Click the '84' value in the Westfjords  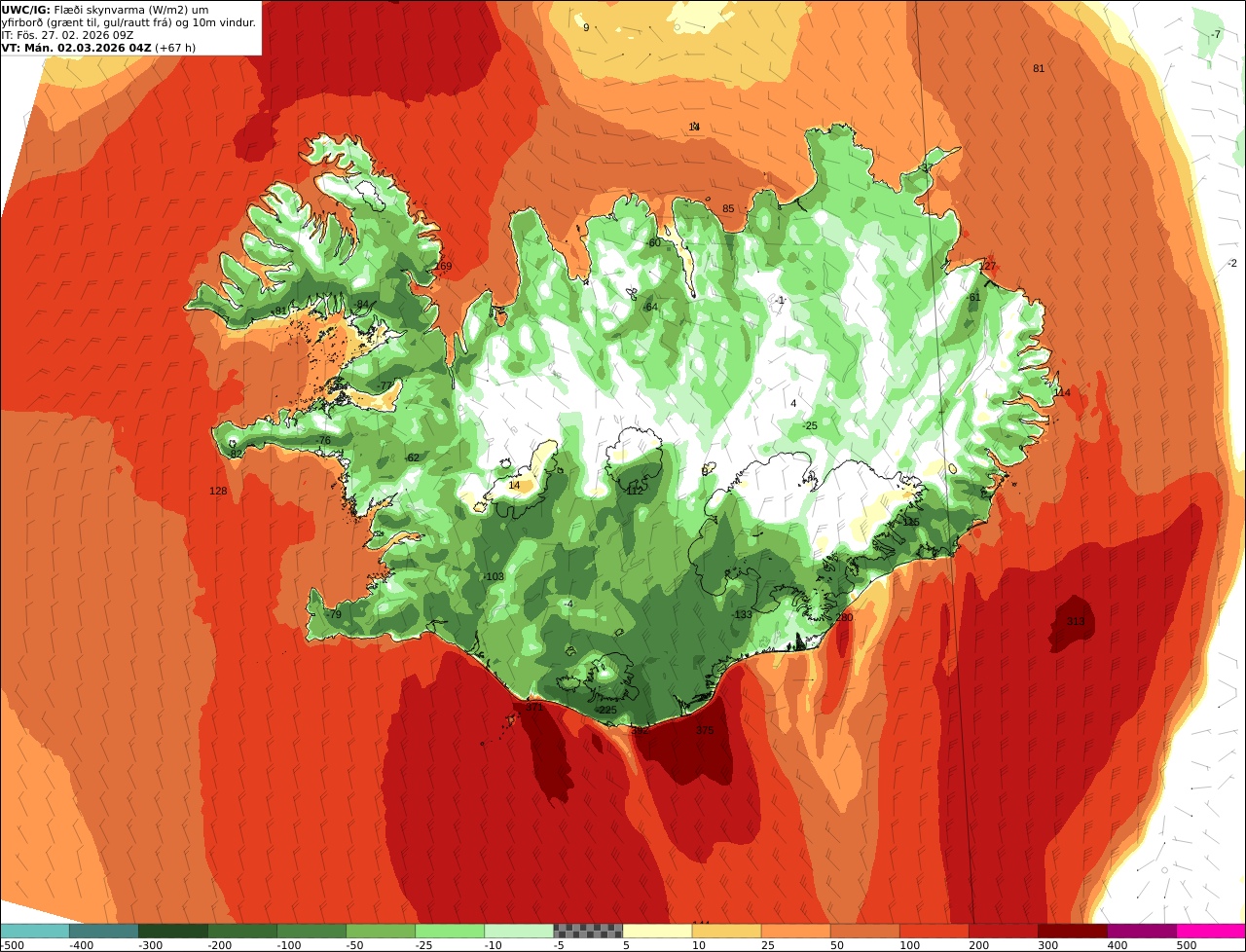[x=363, y=304]
